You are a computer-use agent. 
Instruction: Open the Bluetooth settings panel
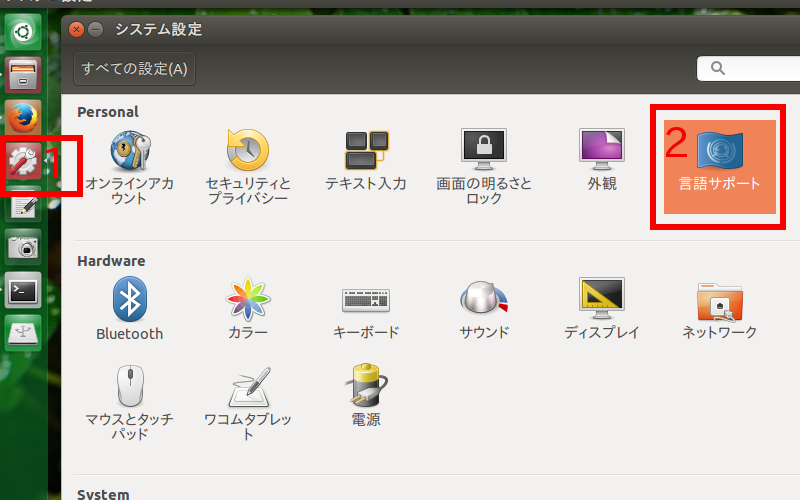point(130,309)
